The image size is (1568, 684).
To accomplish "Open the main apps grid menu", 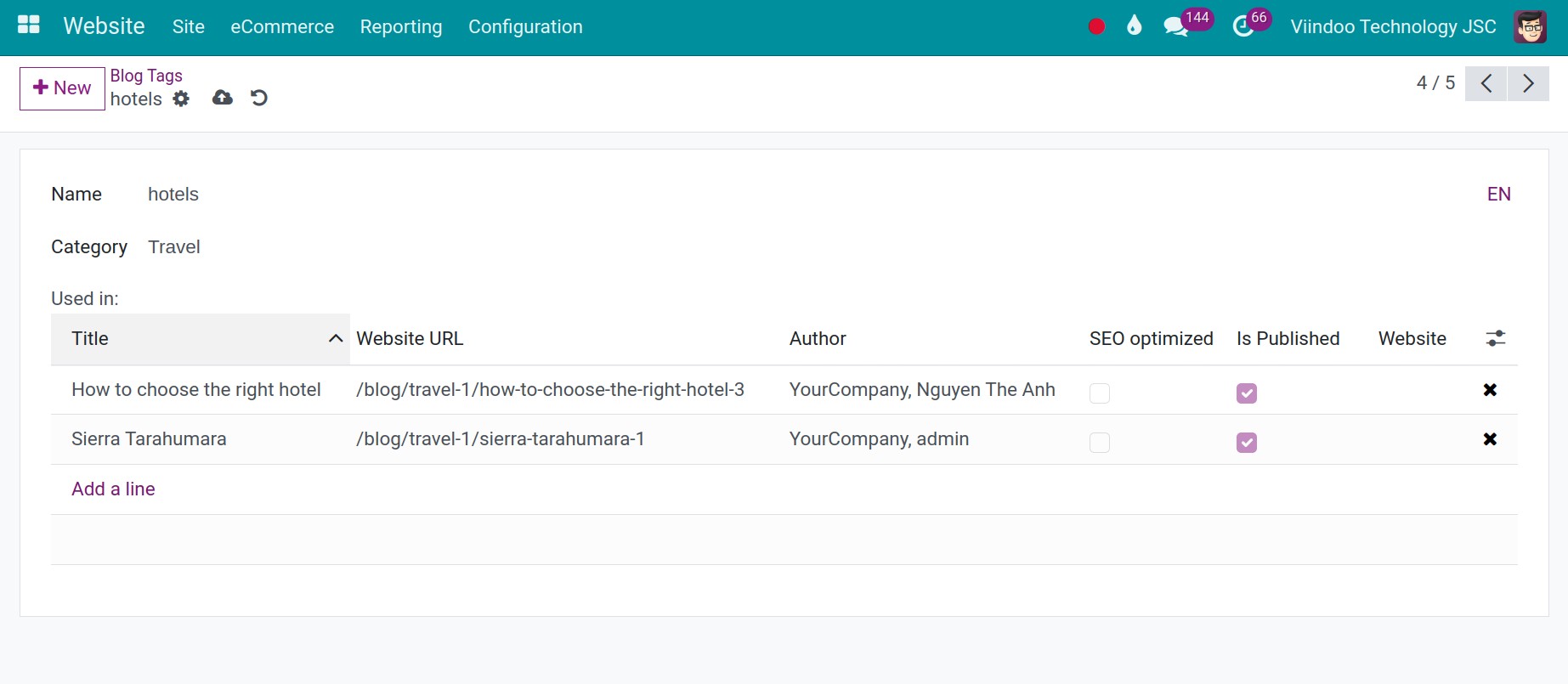I will click(x=29, y=25).
